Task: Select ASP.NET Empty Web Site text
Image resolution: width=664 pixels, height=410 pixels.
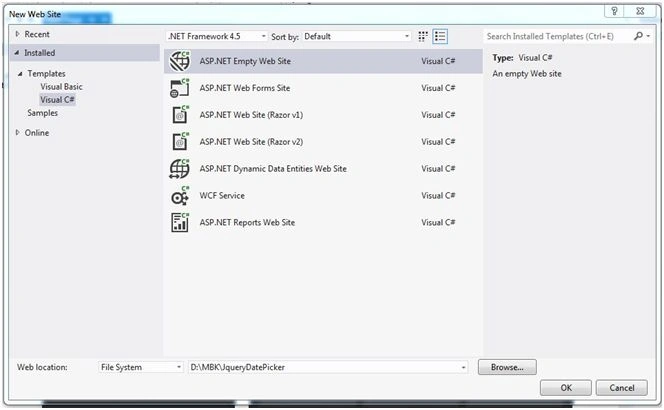Action: click(245, 61)
